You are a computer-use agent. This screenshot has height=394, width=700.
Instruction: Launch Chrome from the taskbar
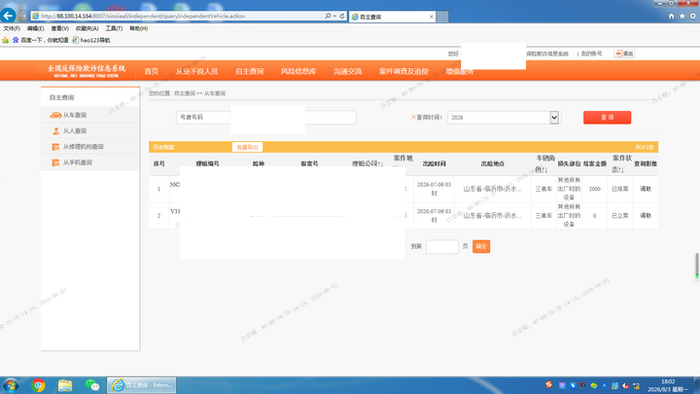click(x=38, y=385)
